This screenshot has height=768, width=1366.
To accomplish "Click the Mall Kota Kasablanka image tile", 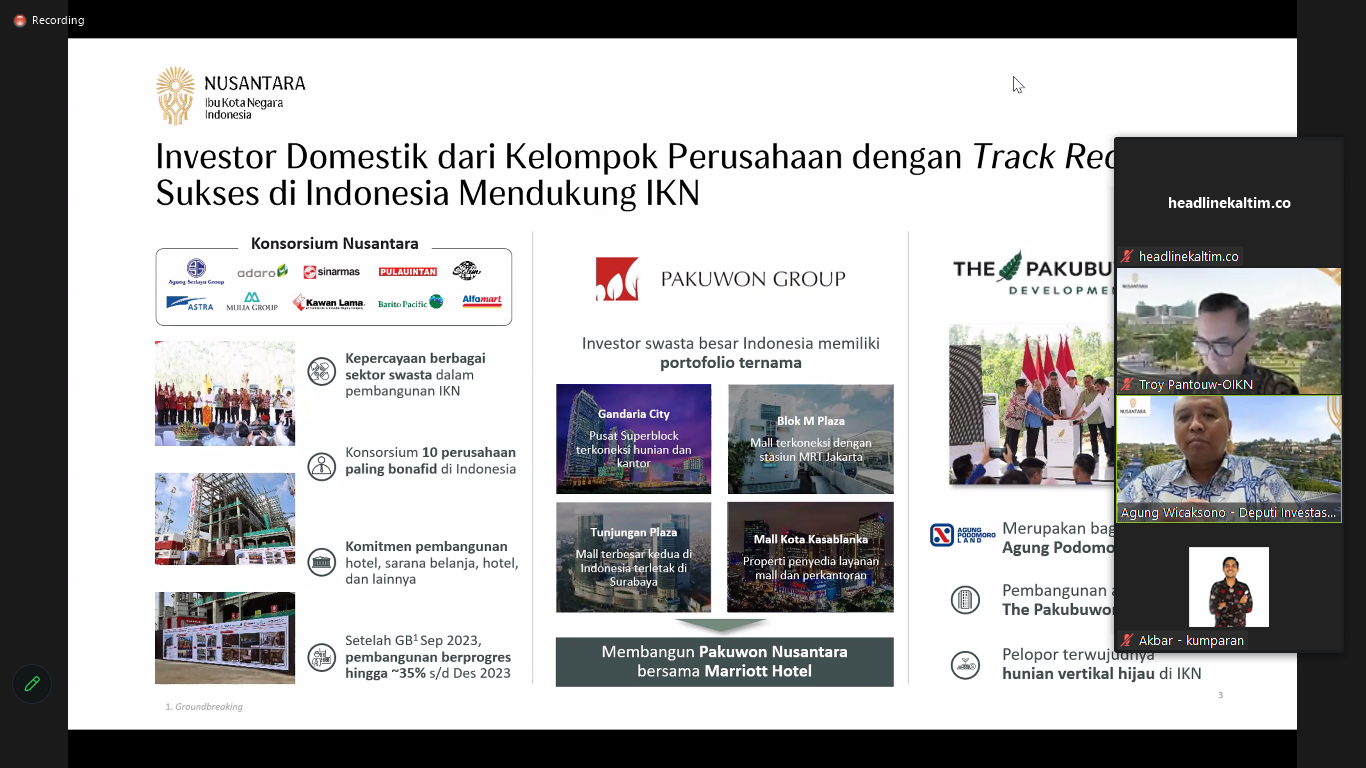I will (x=810, y=557).
